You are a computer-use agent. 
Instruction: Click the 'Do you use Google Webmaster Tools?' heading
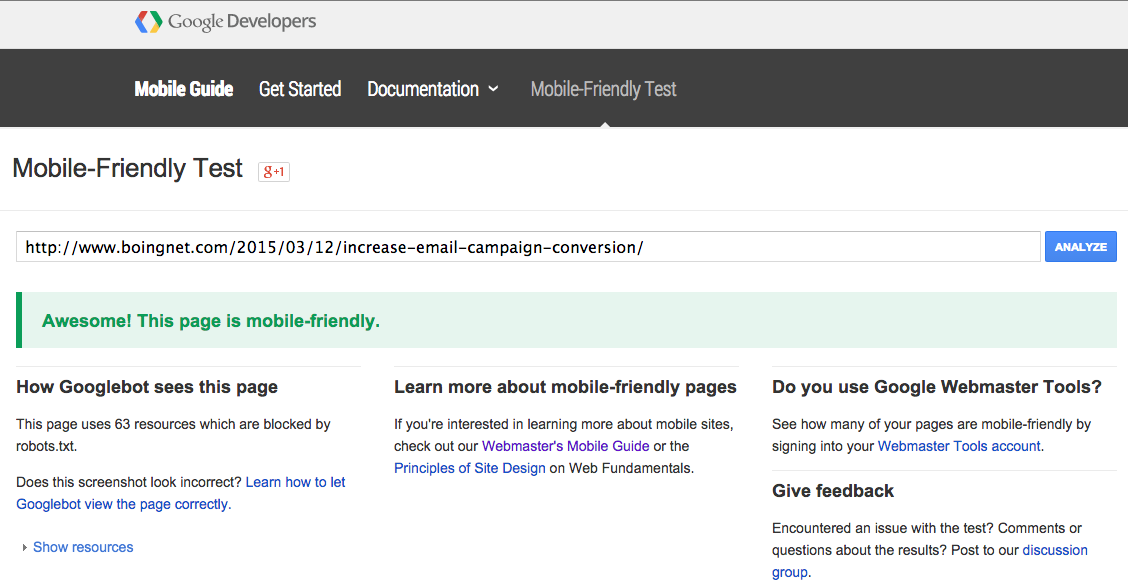[x=937, y=387]
